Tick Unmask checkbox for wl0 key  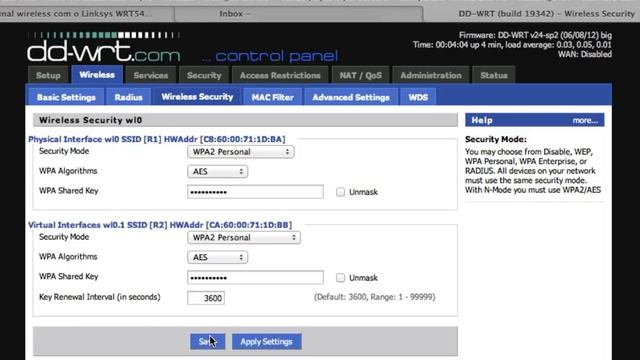click(x=340, y=192)
